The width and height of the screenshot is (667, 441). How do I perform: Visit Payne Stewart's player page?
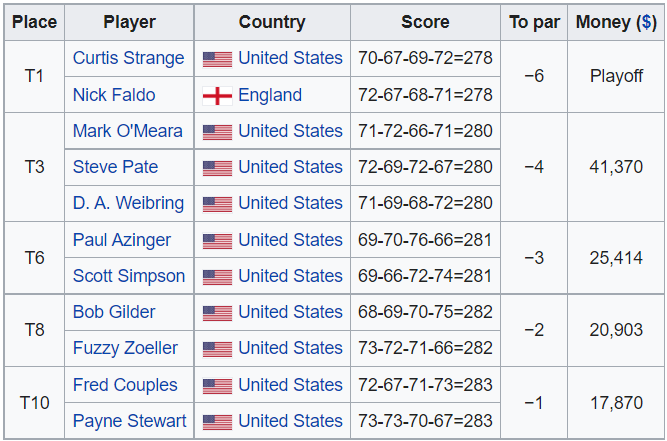(x=129, y=421)
